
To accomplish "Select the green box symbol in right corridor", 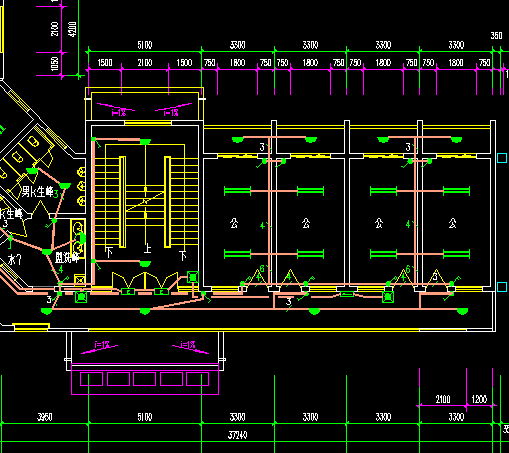I will [x=388, y=297].
